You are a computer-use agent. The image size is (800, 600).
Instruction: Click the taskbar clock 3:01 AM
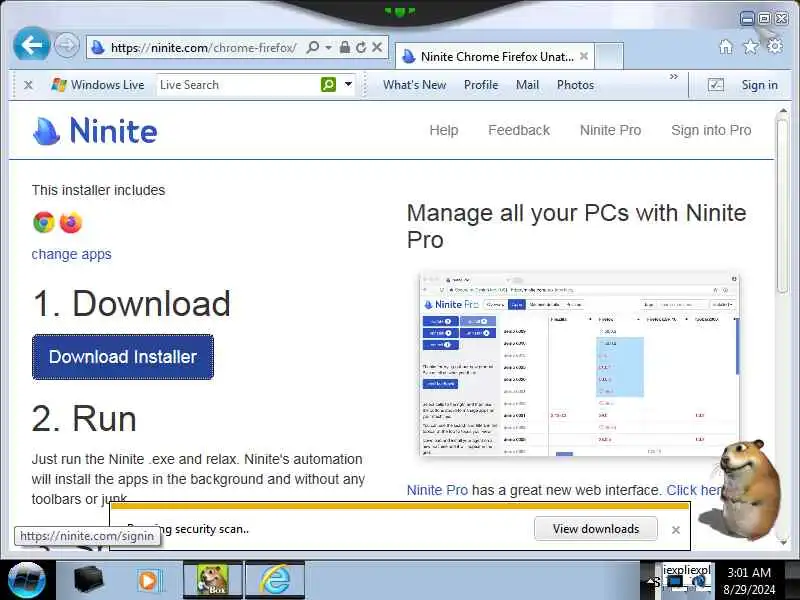point(748,572)
